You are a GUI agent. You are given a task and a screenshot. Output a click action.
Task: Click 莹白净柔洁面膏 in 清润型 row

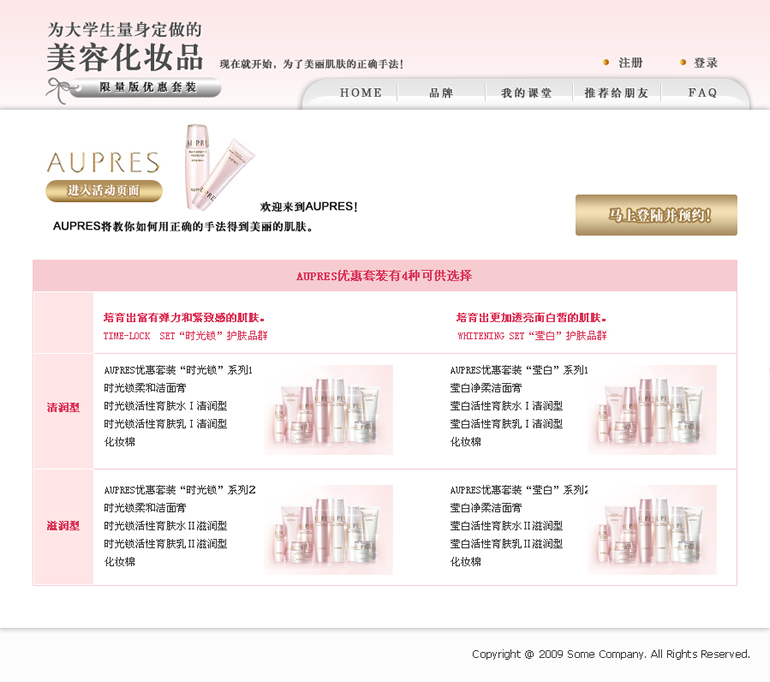[x=486, y=388]
